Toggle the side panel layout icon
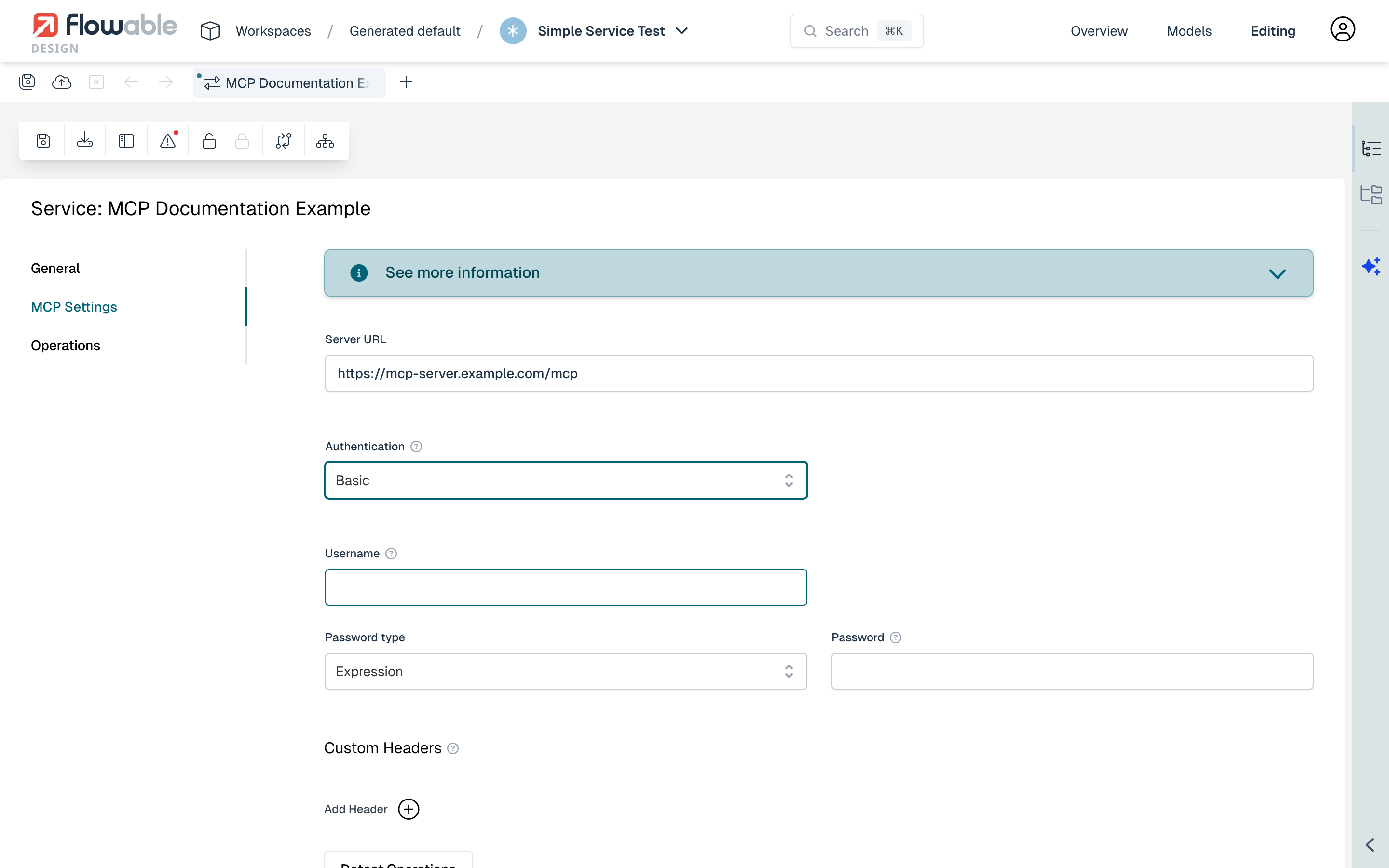The image size is (1389, 868). pyautogui.click(x=126, y=140)
